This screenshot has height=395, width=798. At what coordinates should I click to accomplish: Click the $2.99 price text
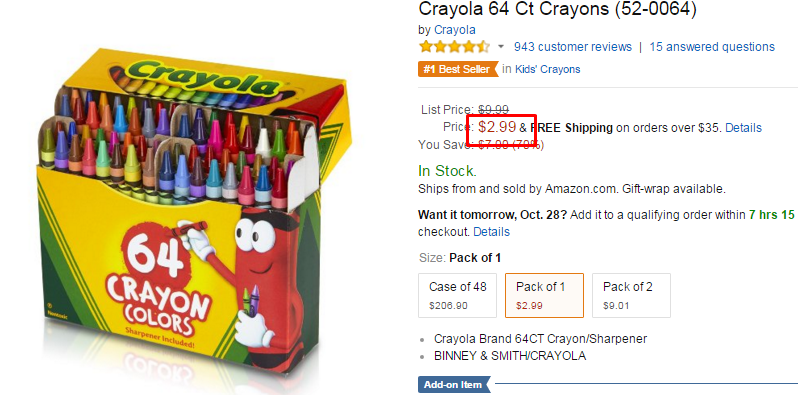[x=497, y=127]
